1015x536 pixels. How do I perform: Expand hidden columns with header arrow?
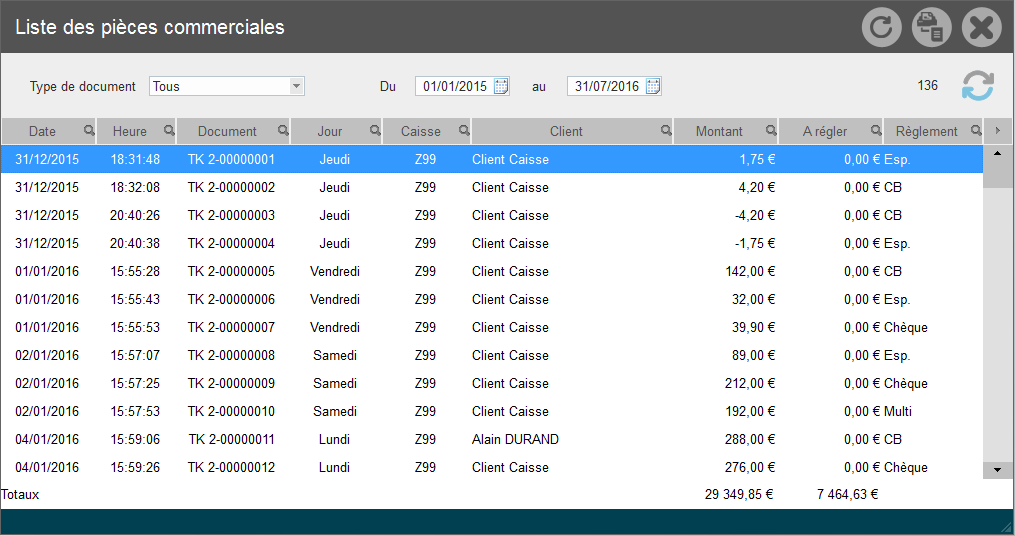point(998,131)
